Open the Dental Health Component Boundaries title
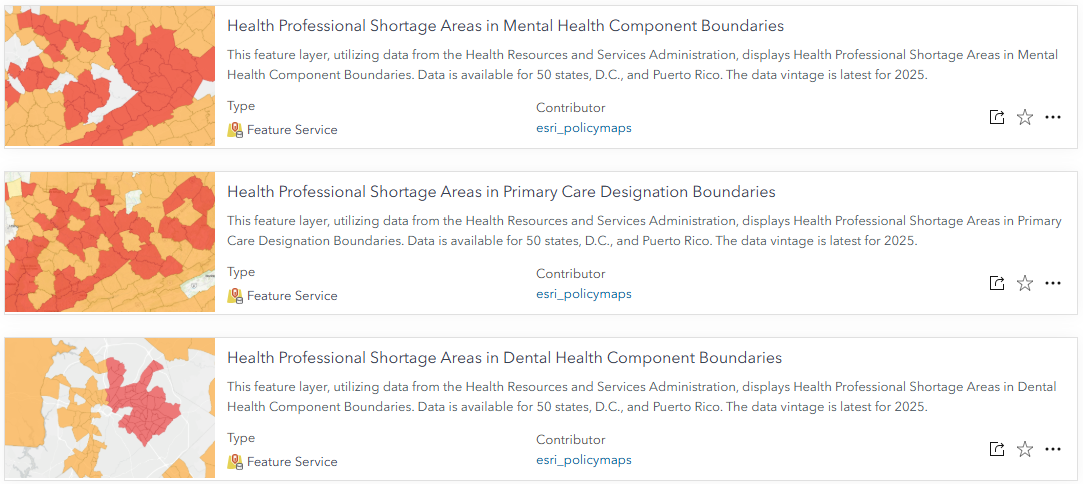1083x484 pixels. tap(504, 358)
